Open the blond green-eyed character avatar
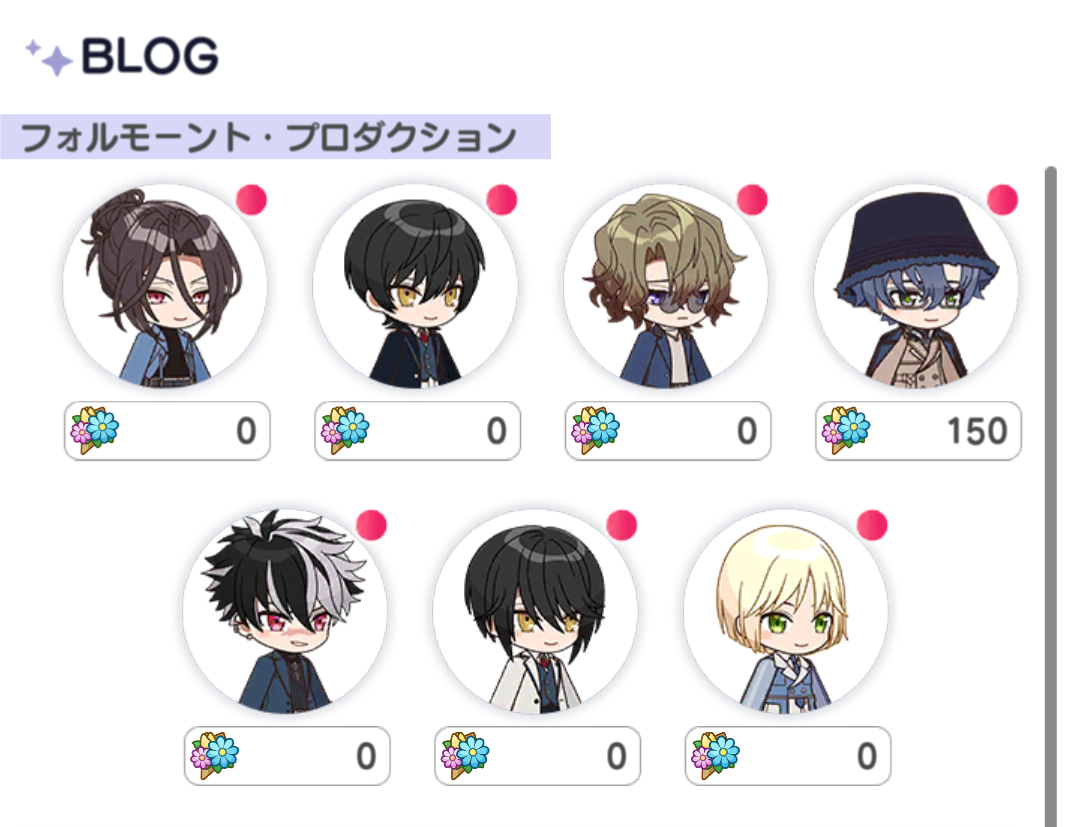This screenshot has height=827, width=1080. 786,611
